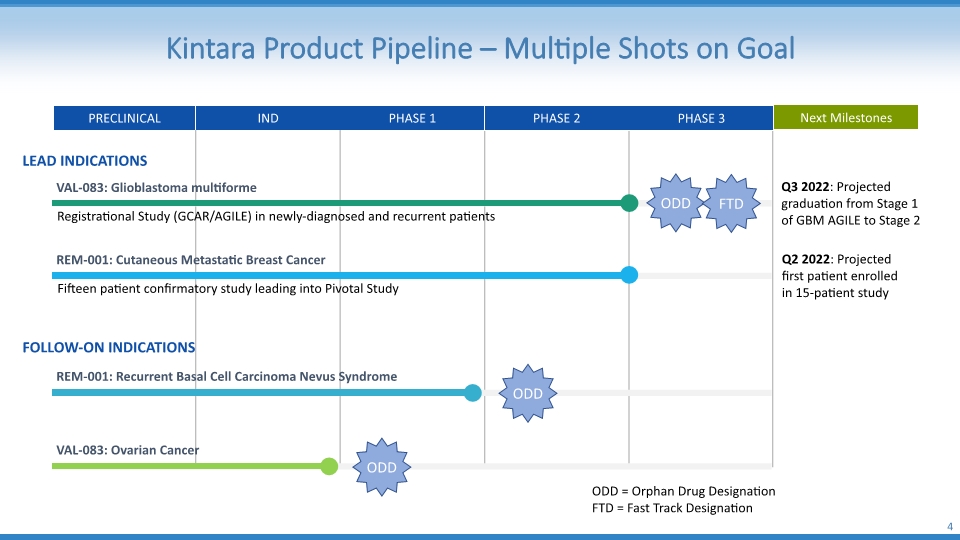The image size is (960, 540).
Task: Click 'VAL-083: Glioblastoma multiforme' label
Action: (156, 187)
